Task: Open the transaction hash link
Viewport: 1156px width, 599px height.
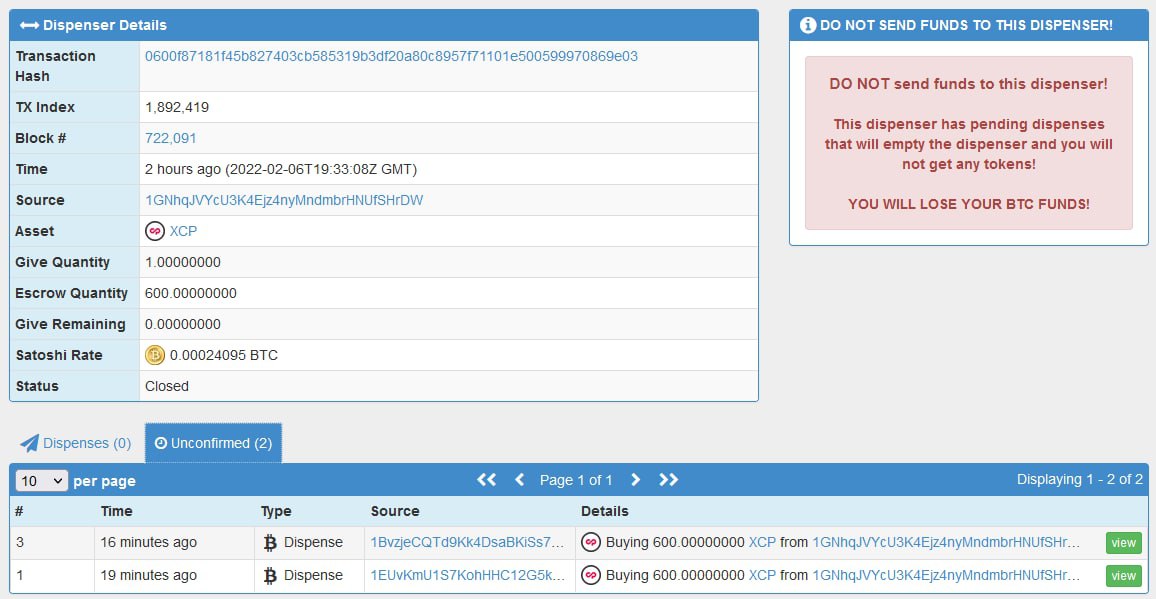Action: point(391,56)
